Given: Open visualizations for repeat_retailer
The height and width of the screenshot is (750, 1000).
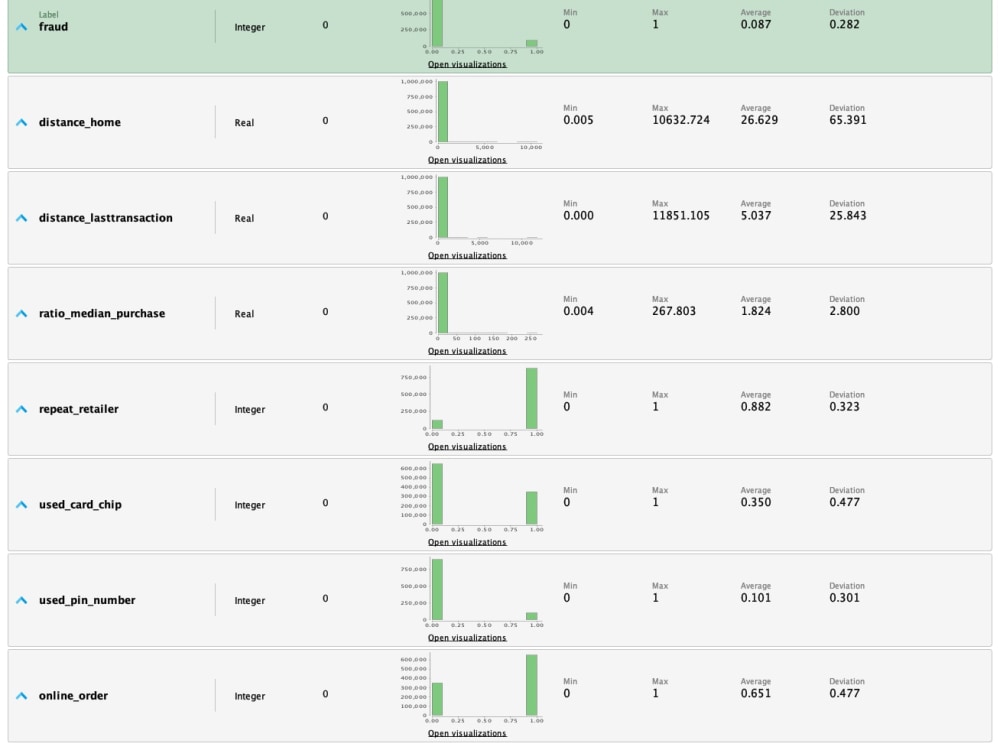Looking at the screenshot, I should (x=466, y=446).
